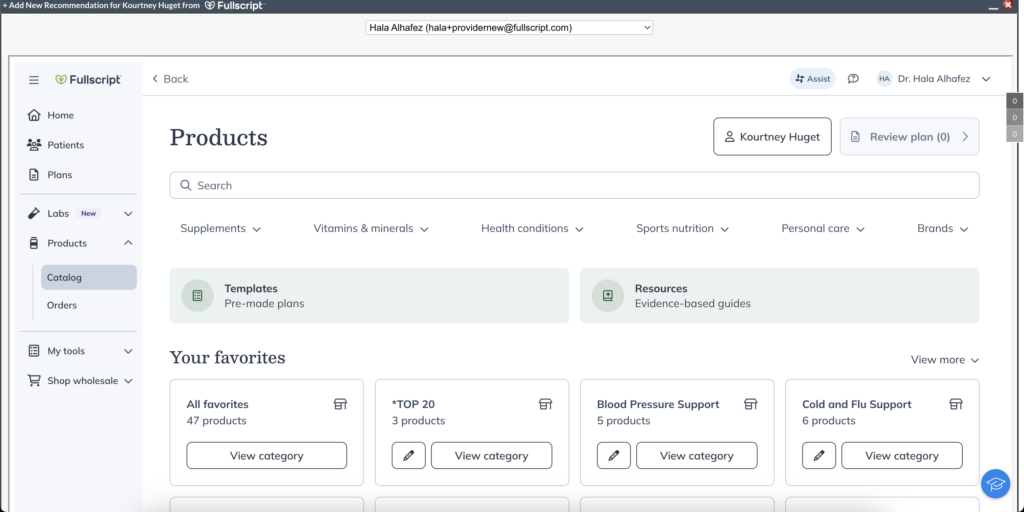Viewport: 1024px width, 512px height.
Task: Click the Kourtney Huget patient button
Action: point(772,136)
